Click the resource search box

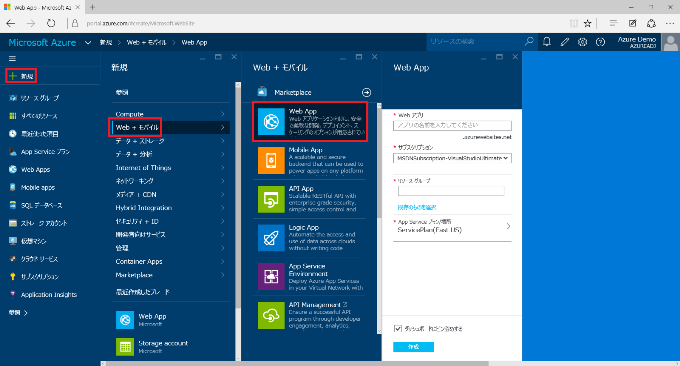[476, 42]
